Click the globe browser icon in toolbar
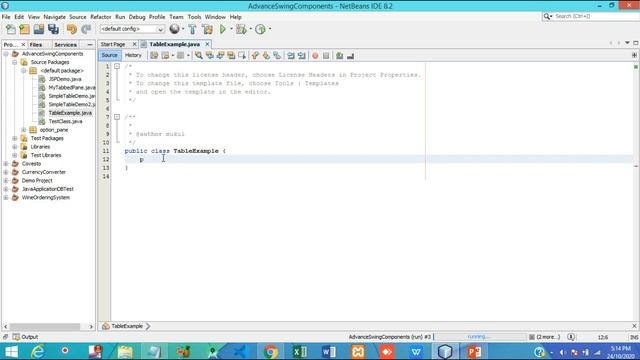Image resolution: width=640 pixels, height=360 pixels. [175, 29]
